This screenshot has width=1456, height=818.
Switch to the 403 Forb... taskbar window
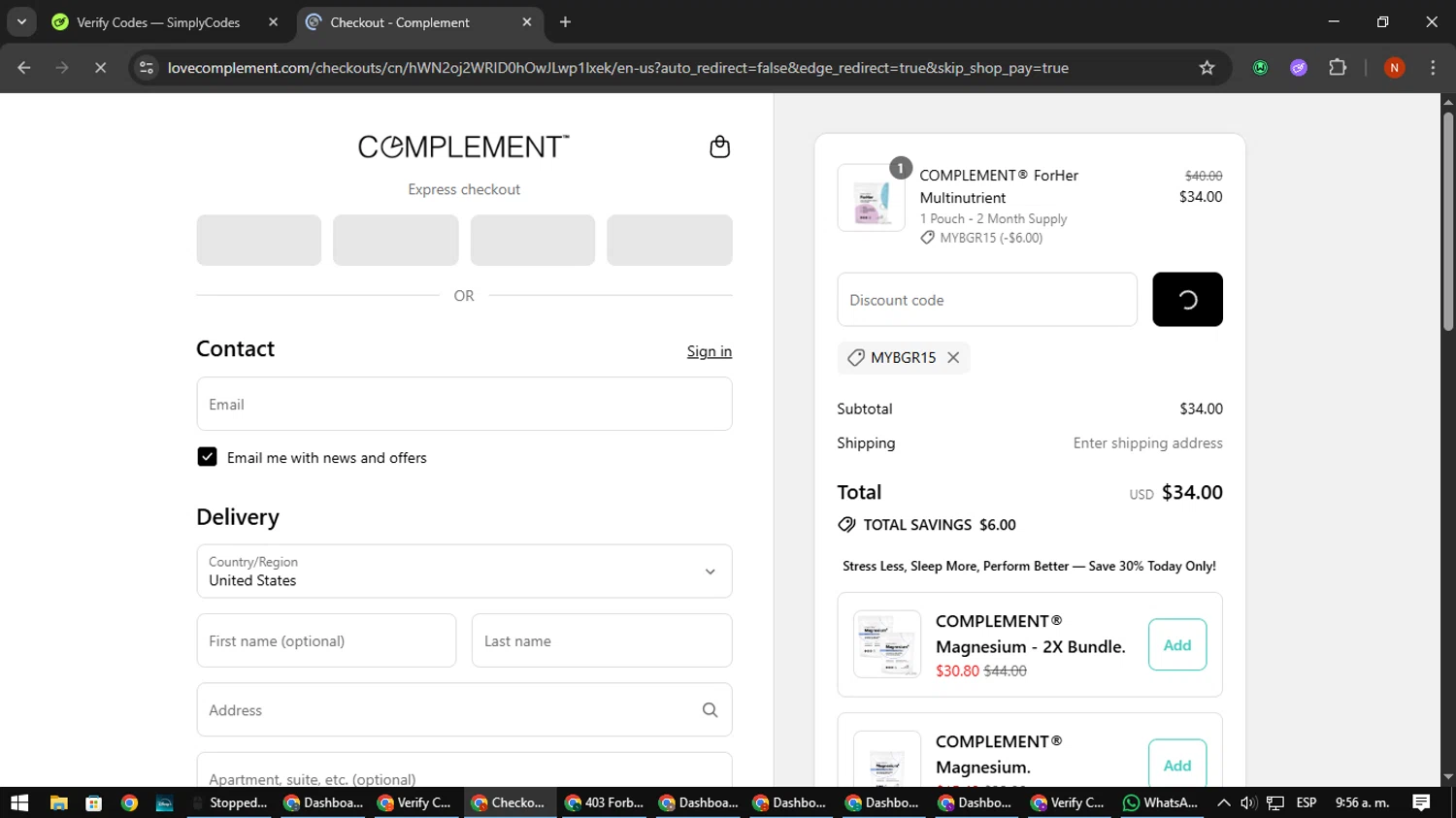[x=605, y=802]
